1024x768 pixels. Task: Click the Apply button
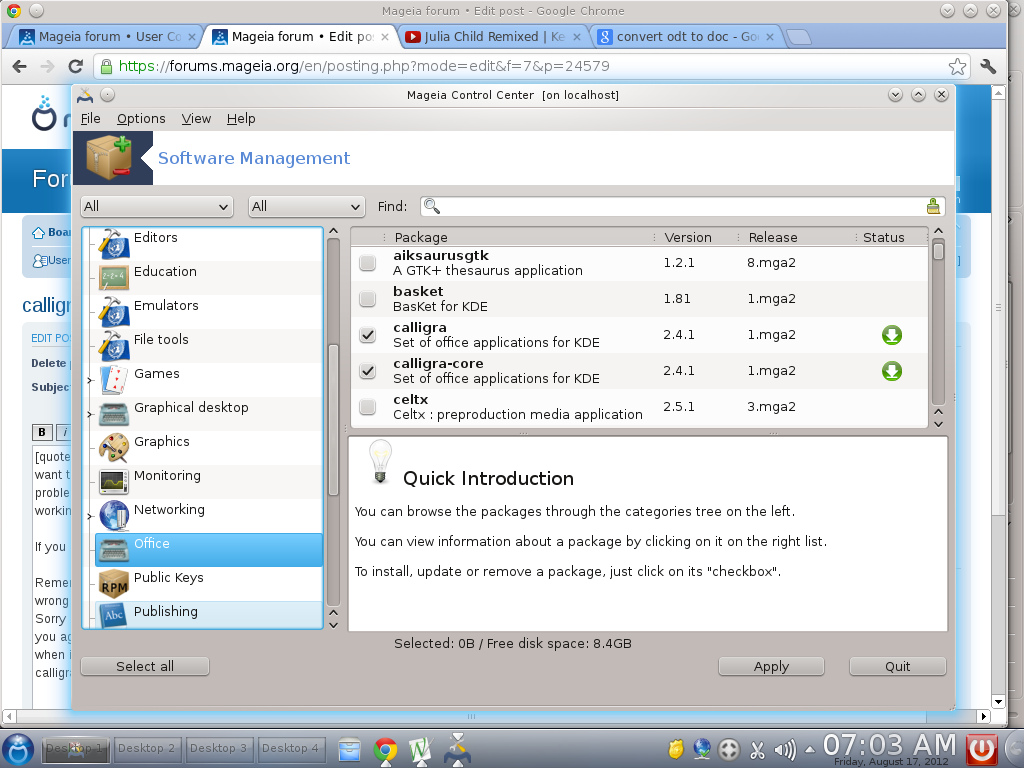pyautogui.click(x=771, y=666)
